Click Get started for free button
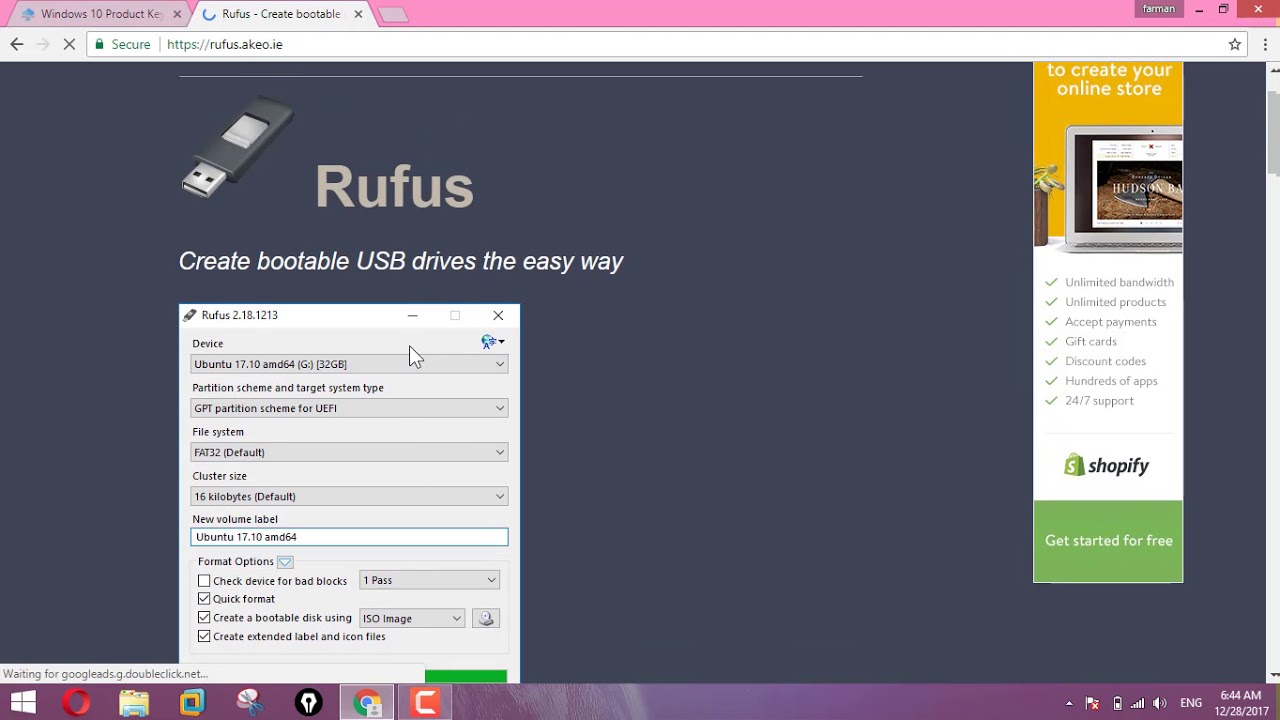The image size is (1280, 720). pos(1108,541)
